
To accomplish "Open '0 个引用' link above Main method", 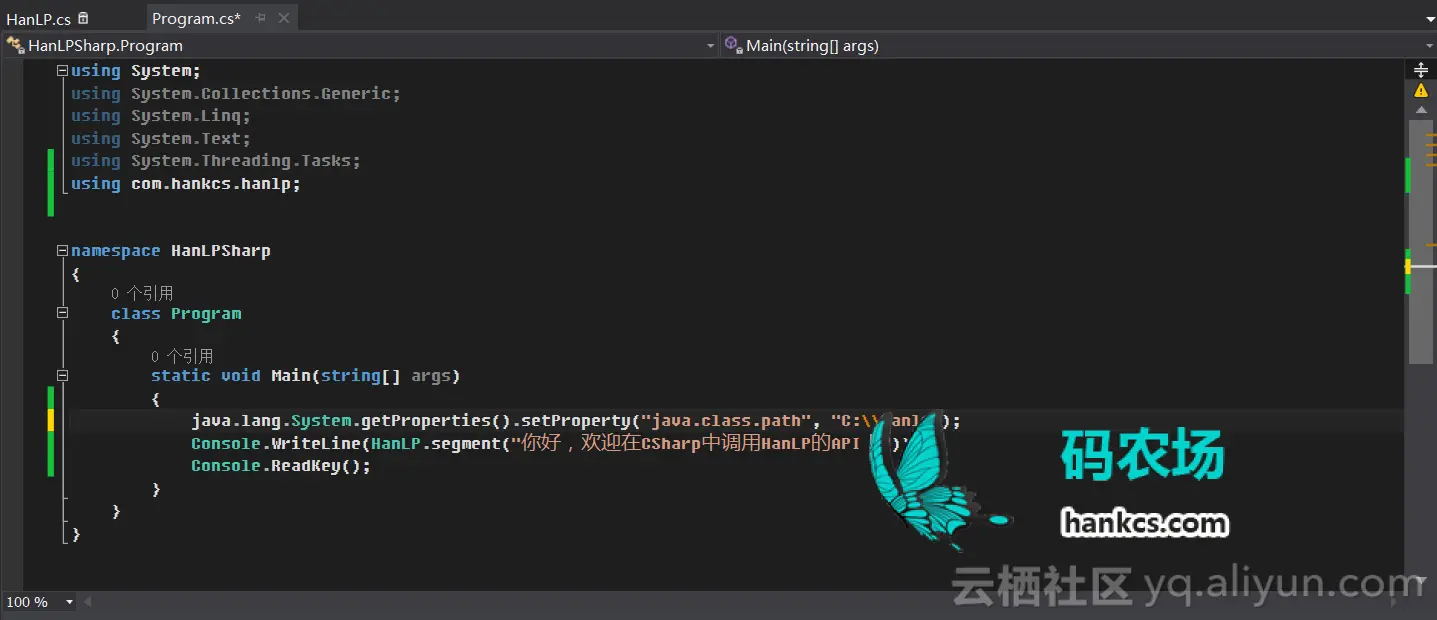I will pos(182,356).
